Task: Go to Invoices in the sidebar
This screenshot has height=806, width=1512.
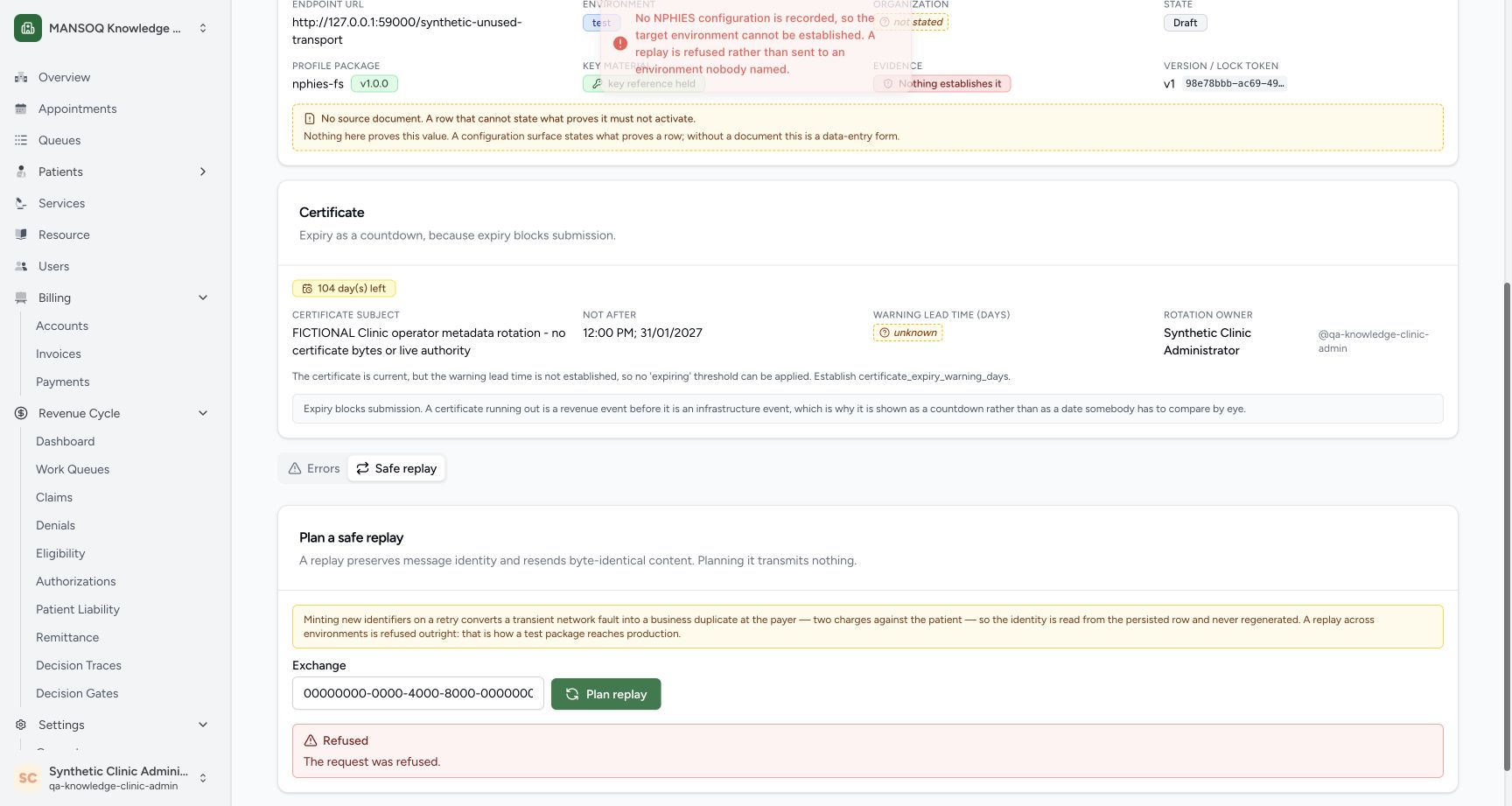Action: 59,354
